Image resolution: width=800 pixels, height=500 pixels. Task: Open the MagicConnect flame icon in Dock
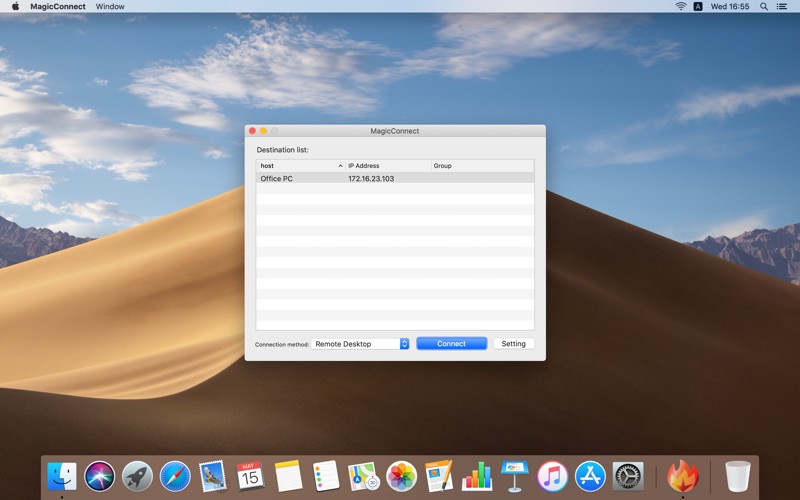coord(682,476)
